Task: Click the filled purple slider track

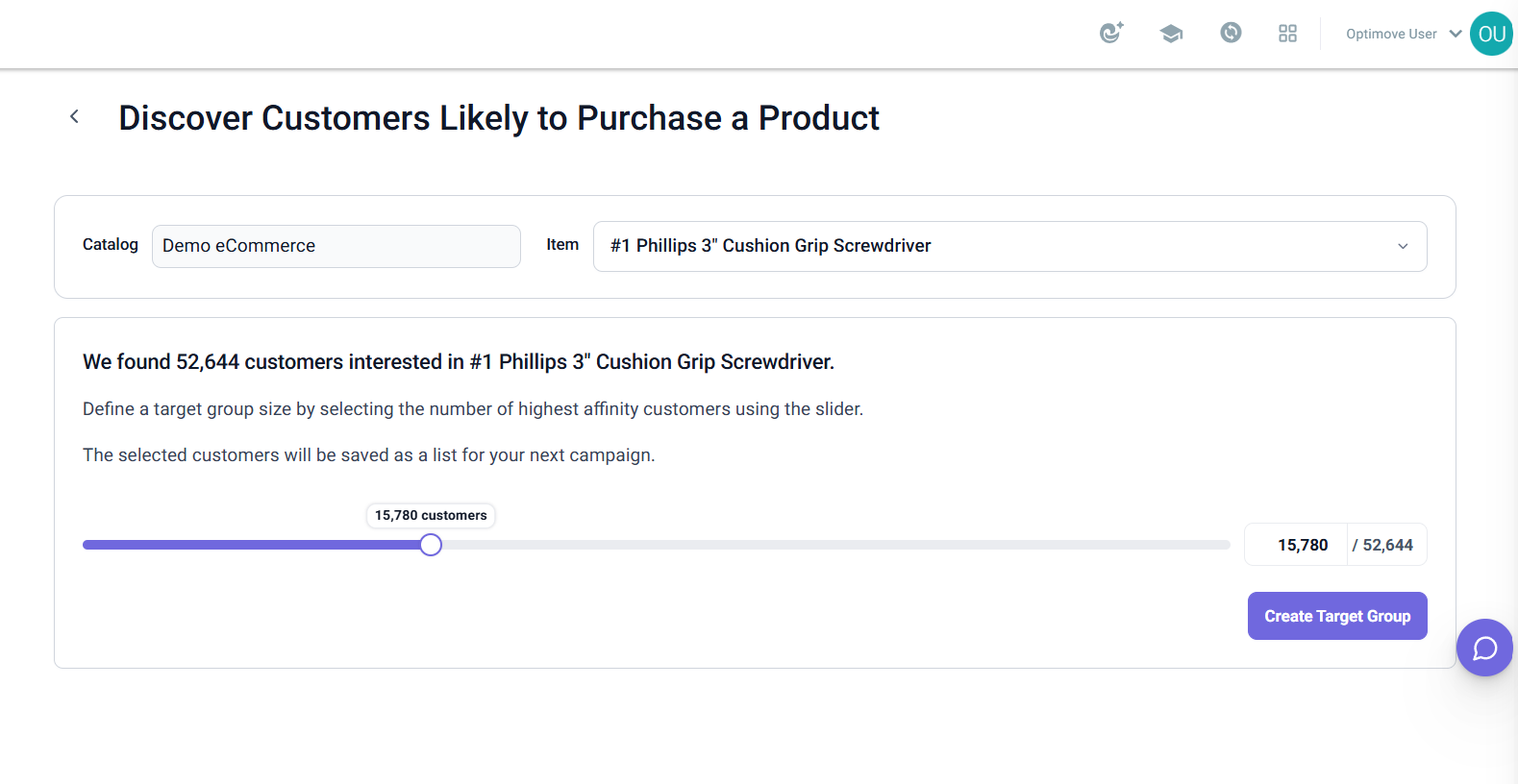Action: point(252,545)
